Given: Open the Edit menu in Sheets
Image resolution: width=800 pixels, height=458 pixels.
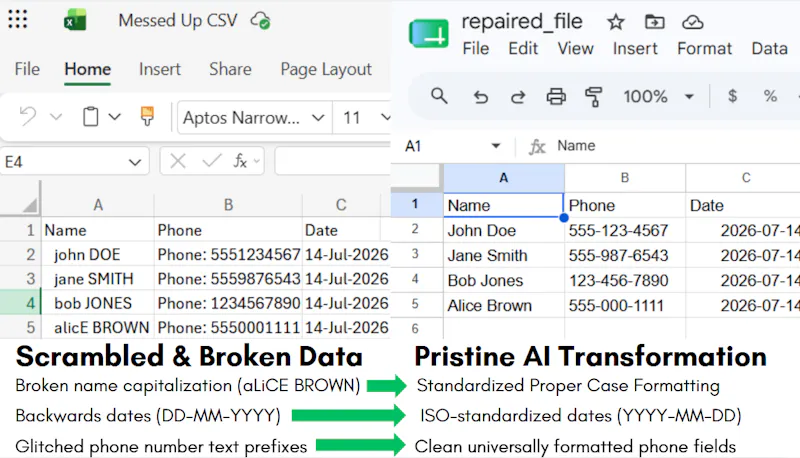Looking at the screenshot, I should click(523, 48).
